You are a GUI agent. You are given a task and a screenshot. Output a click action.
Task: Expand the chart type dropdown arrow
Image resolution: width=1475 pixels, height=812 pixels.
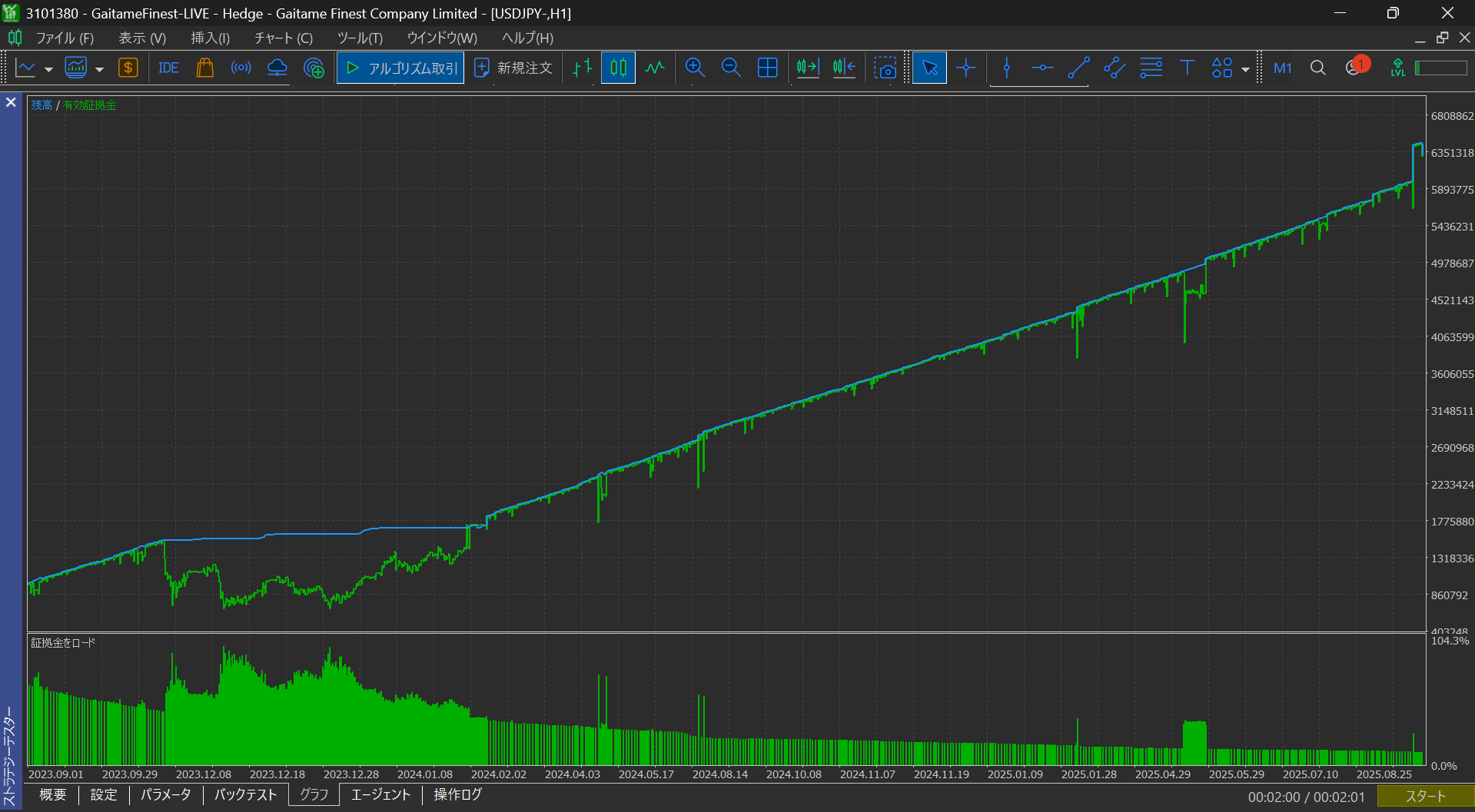click(48, 69)
